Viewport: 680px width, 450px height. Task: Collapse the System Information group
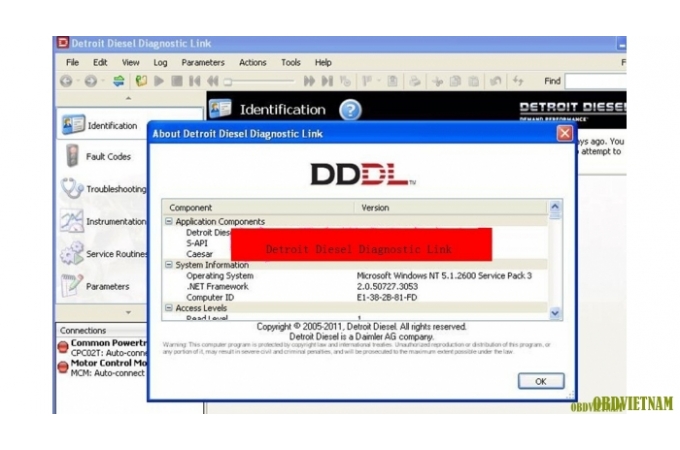click(x=168, y=264)
